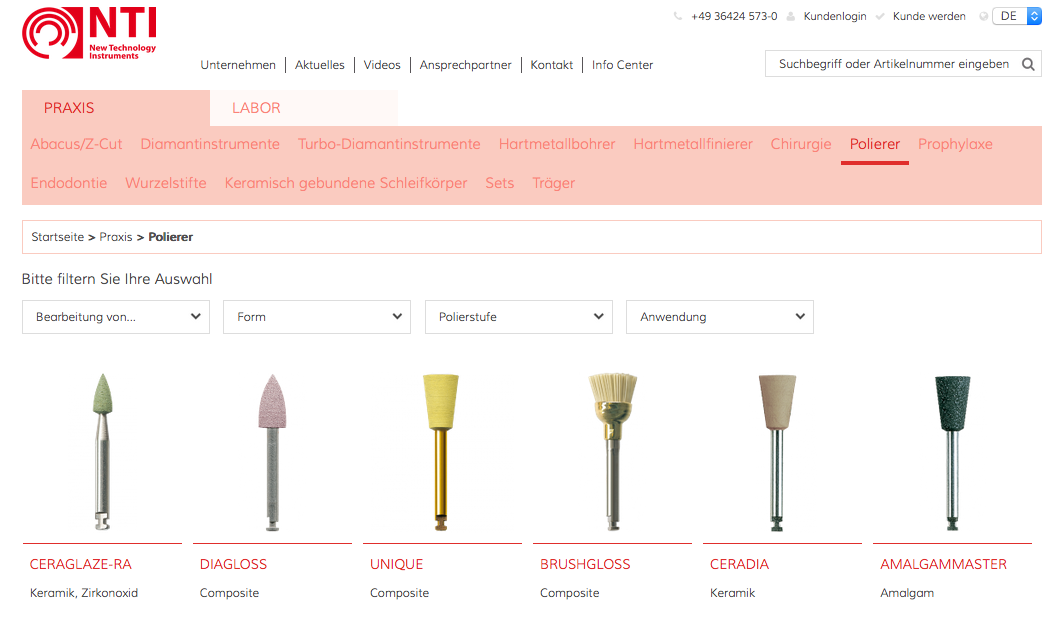Screen dimensions: 1061x630
Task: Click the checkmark icon beside Kunde werden
Action: (x=880, y=16)
